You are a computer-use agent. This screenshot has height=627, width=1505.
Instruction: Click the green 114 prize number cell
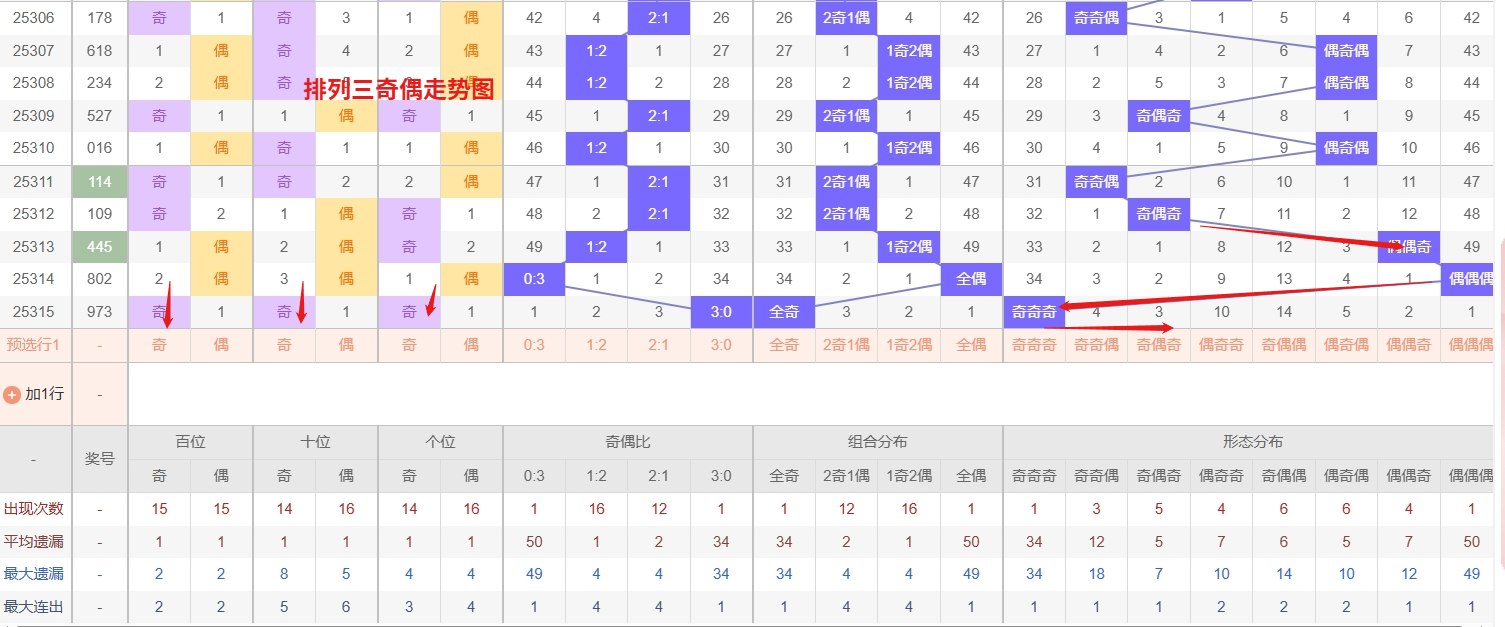tap(100, 182)
